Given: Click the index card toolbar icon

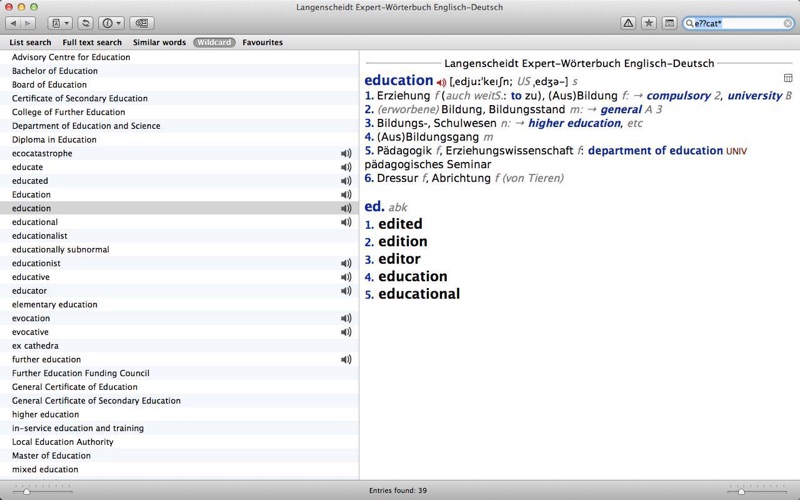Looking at the screenshot, I should click(x=142, y=23).
